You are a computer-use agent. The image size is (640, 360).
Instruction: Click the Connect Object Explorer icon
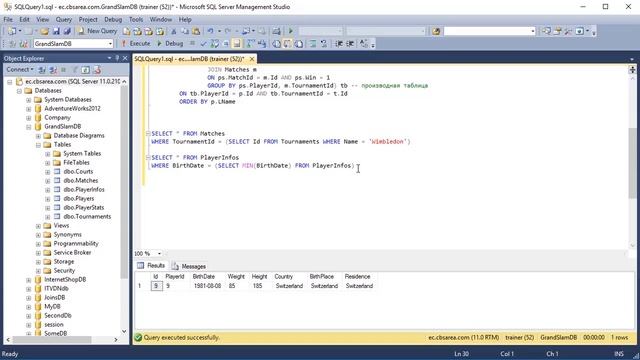pos(42,70)
